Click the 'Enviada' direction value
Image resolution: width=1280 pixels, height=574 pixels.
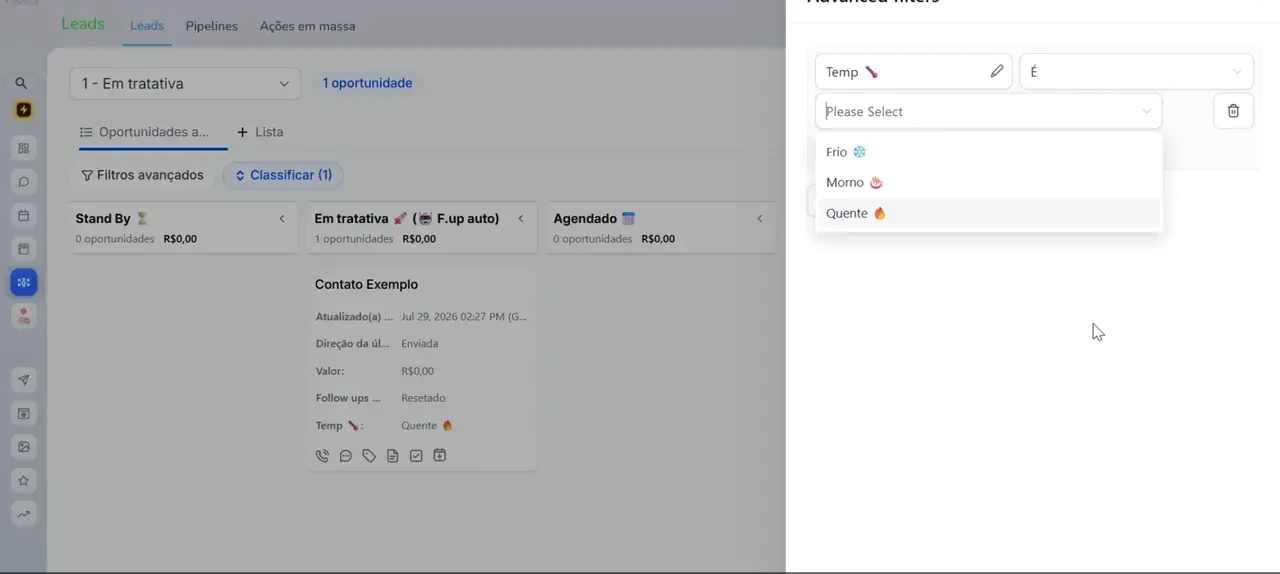420,344
